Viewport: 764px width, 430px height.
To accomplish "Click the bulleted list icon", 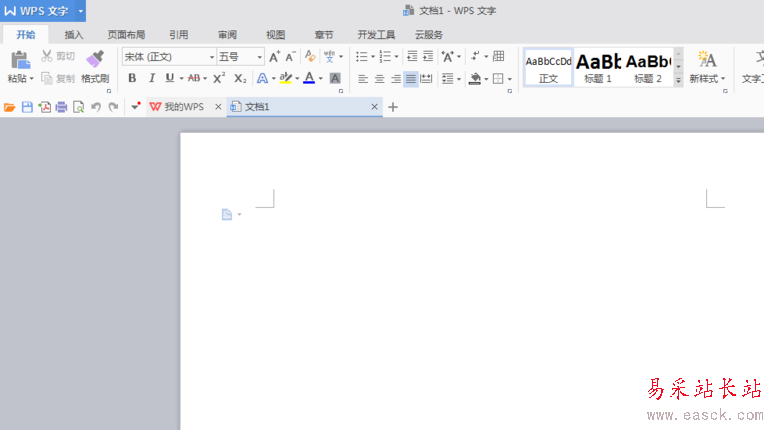I will pyautogui.click(x=362, y=56).
